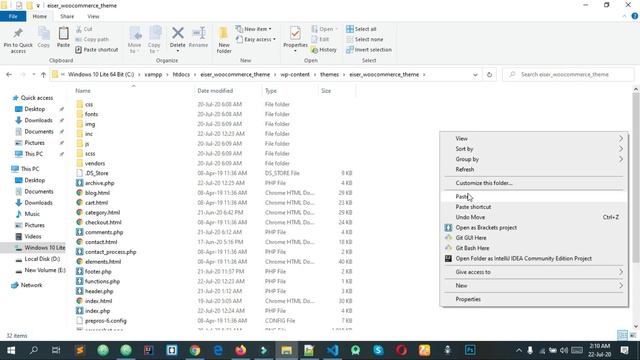Open Easy access dropdown
Screen dimensions: 640x360
tap(256, 39)
